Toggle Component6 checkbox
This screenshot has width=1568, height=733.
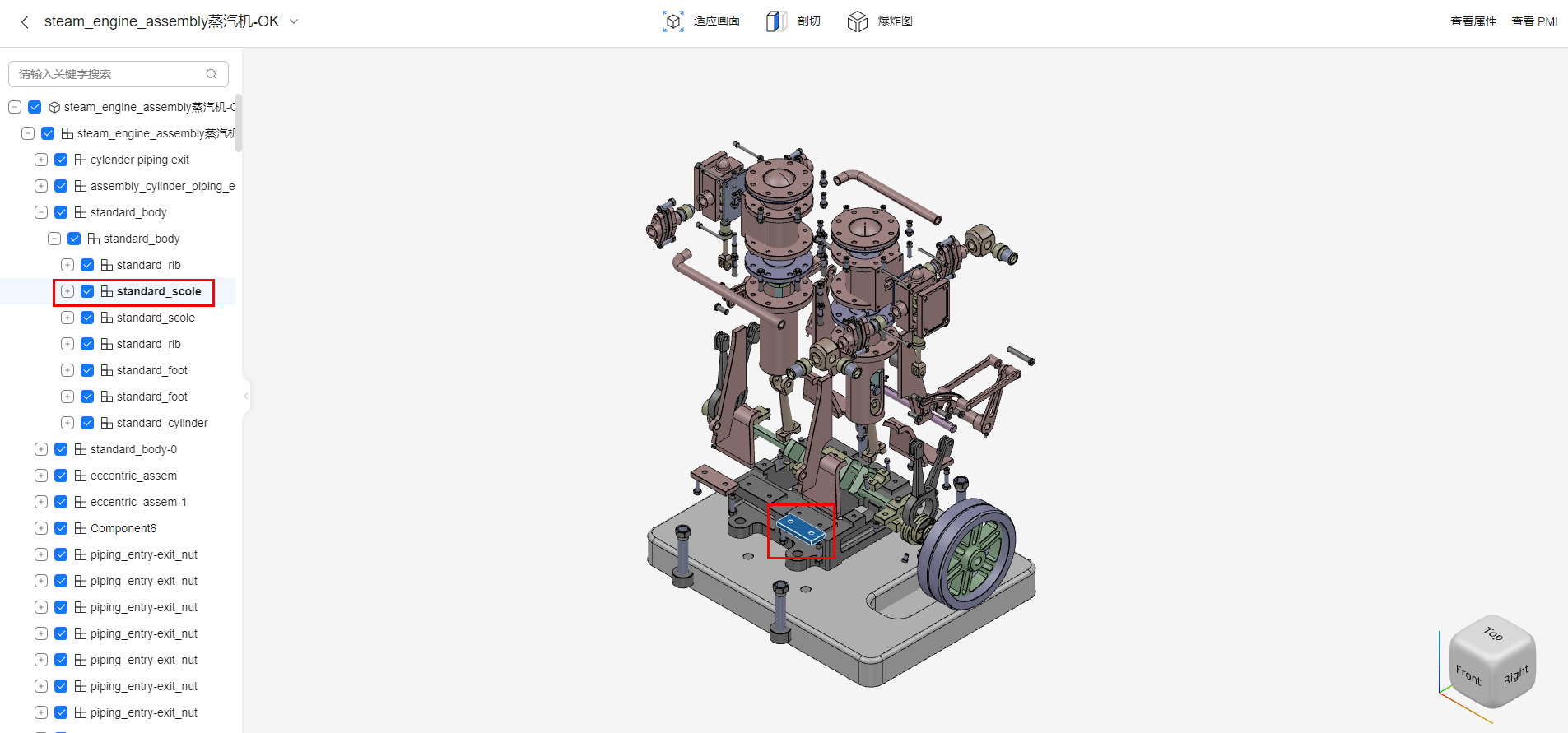61,528
